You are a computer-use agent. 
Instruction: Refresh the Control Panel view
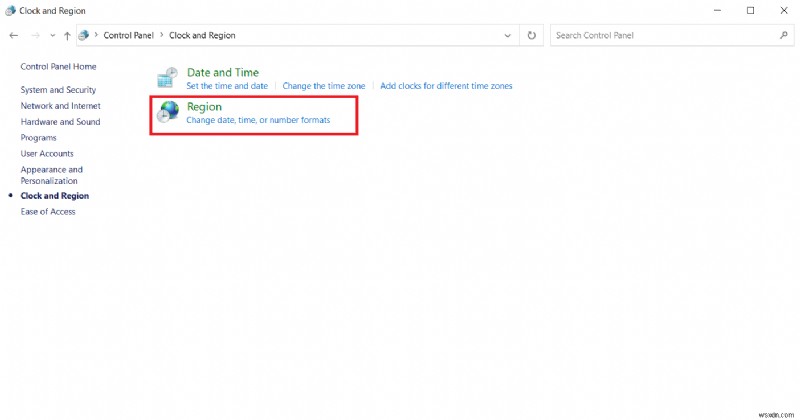[531, 35]
